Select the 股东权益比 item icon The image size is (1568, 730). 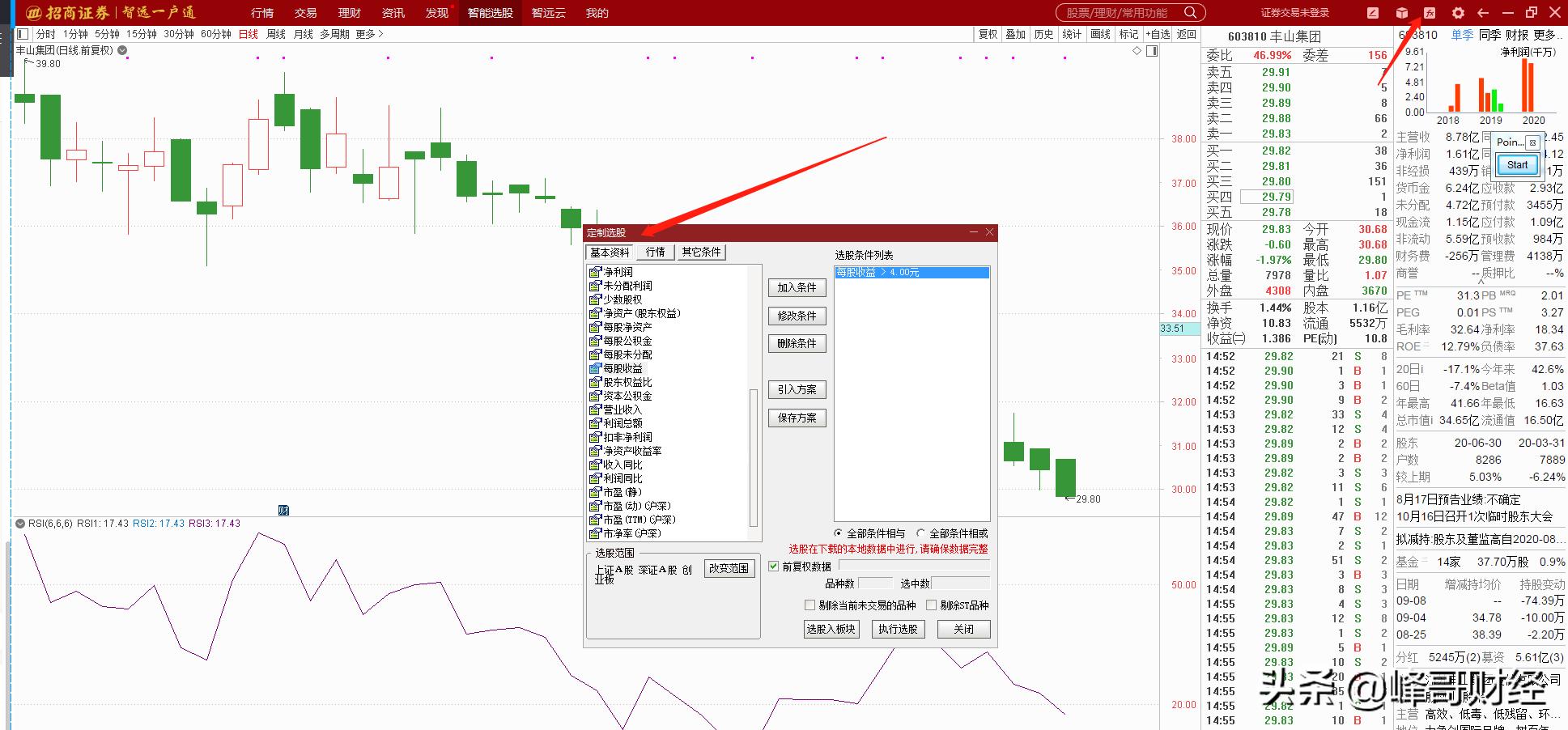tap(595, 382)
